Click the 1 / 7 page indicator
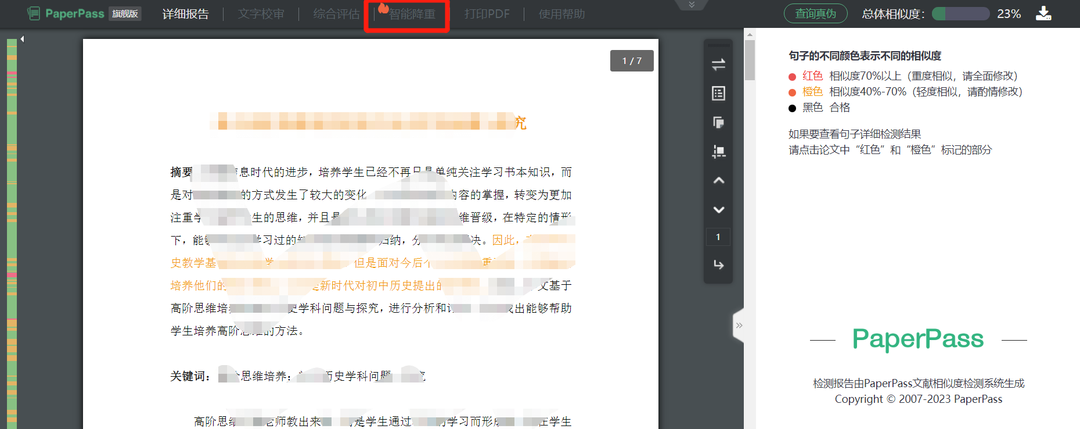Screen dimensions: 1080x429 point(632,61)
